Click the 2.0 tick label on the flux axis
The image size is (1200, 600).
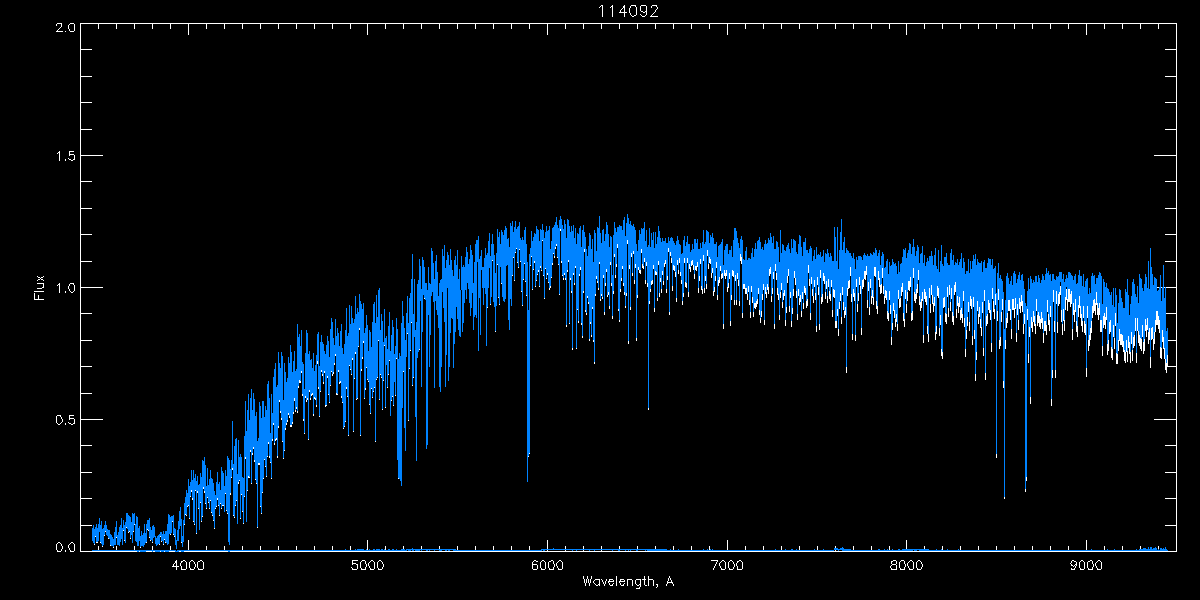pos(65,27)
